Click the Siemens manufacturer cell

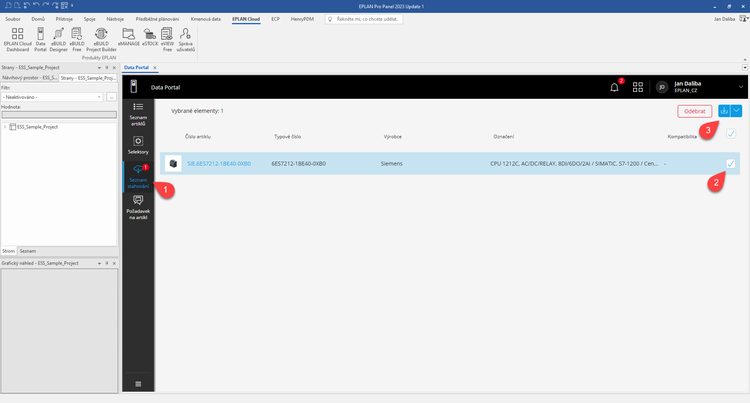[x=391, y=163]
